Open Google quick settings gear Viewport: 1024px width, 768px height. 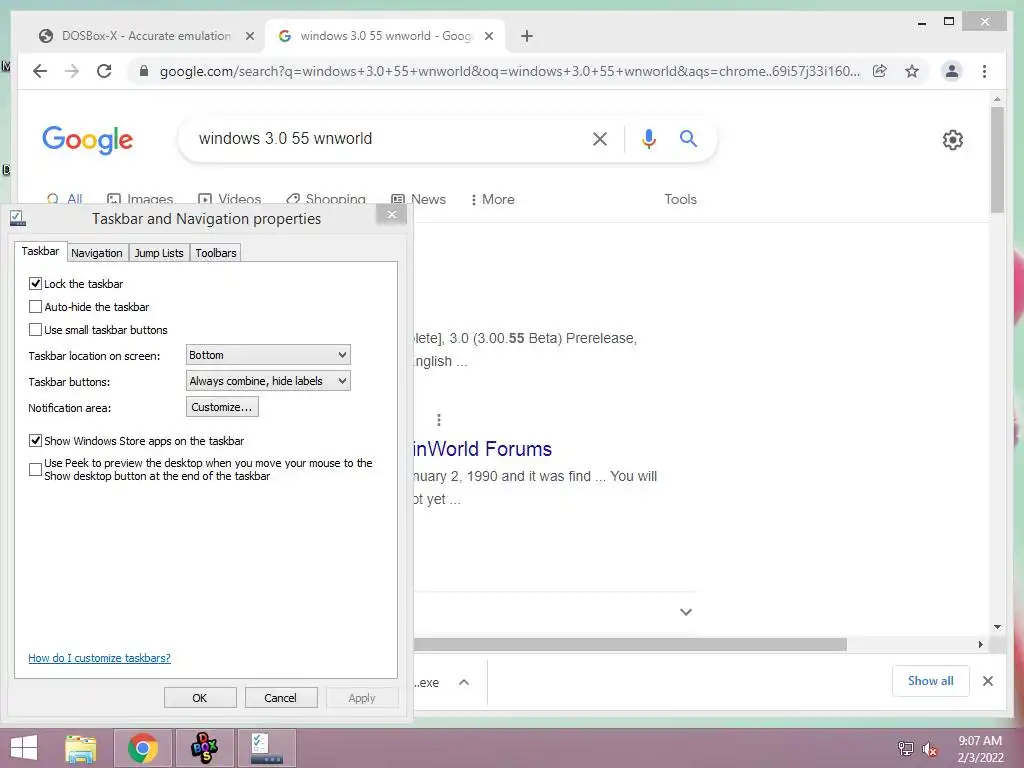pos(953,140)
